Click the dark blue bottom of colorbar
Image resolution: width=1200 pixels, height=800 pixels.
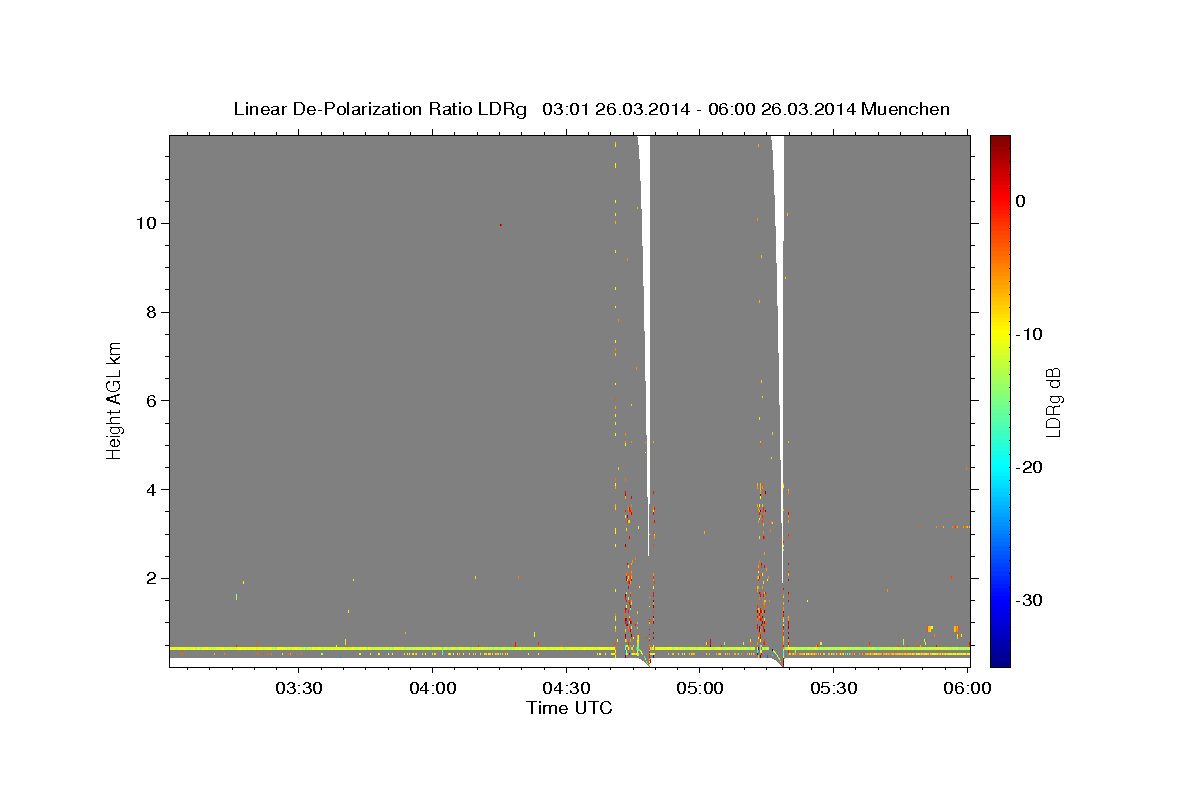click(x=1000, y=660)
